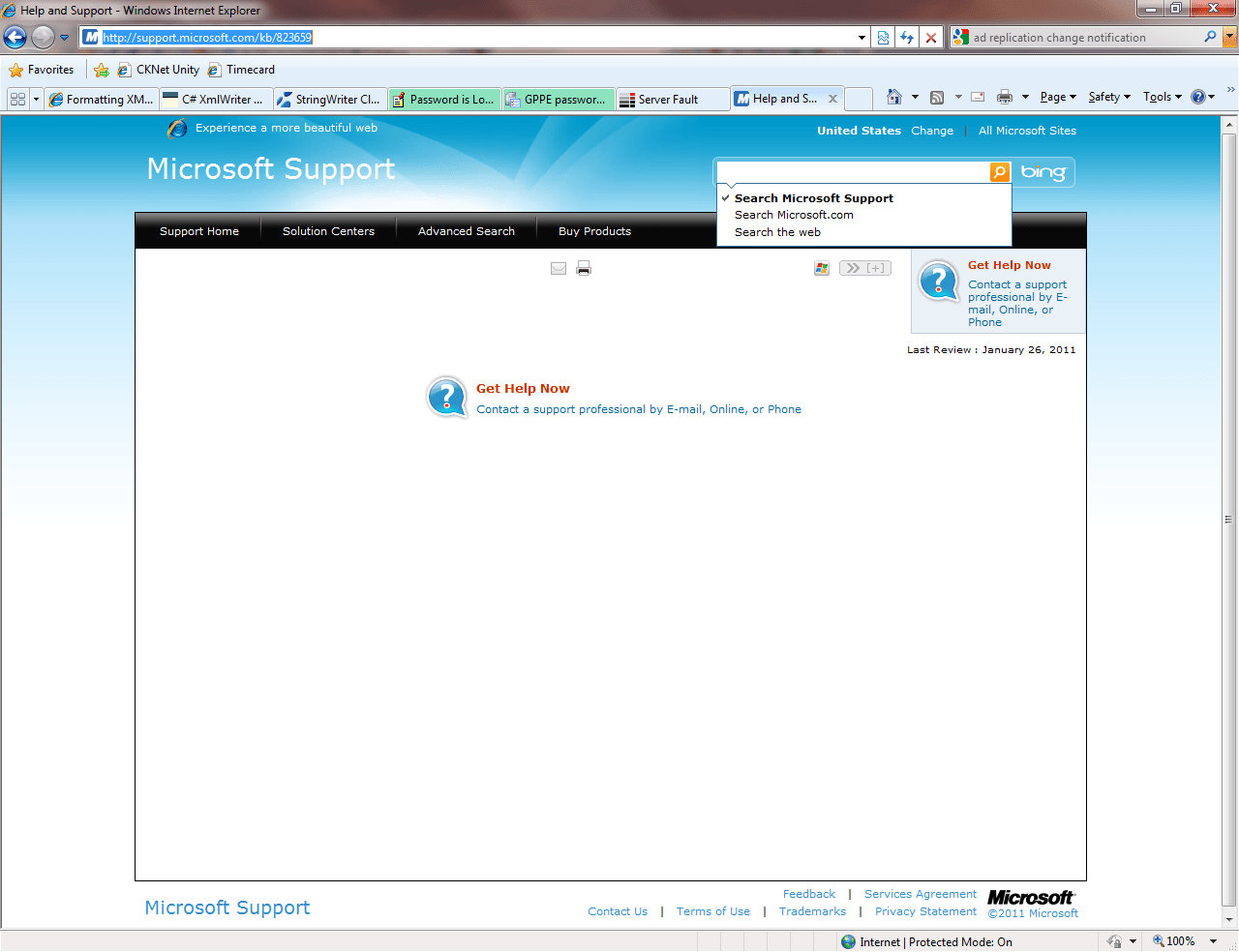Open sidebar Contact a support professional link
1239x952 pixels.
click(1017, 304)
